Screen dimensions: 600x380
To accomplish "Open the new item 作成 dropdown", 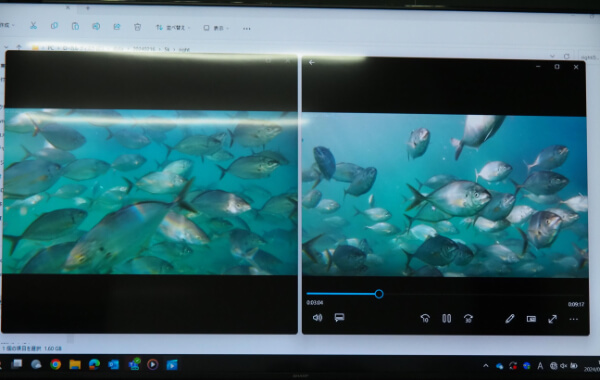I will [7, 25].
